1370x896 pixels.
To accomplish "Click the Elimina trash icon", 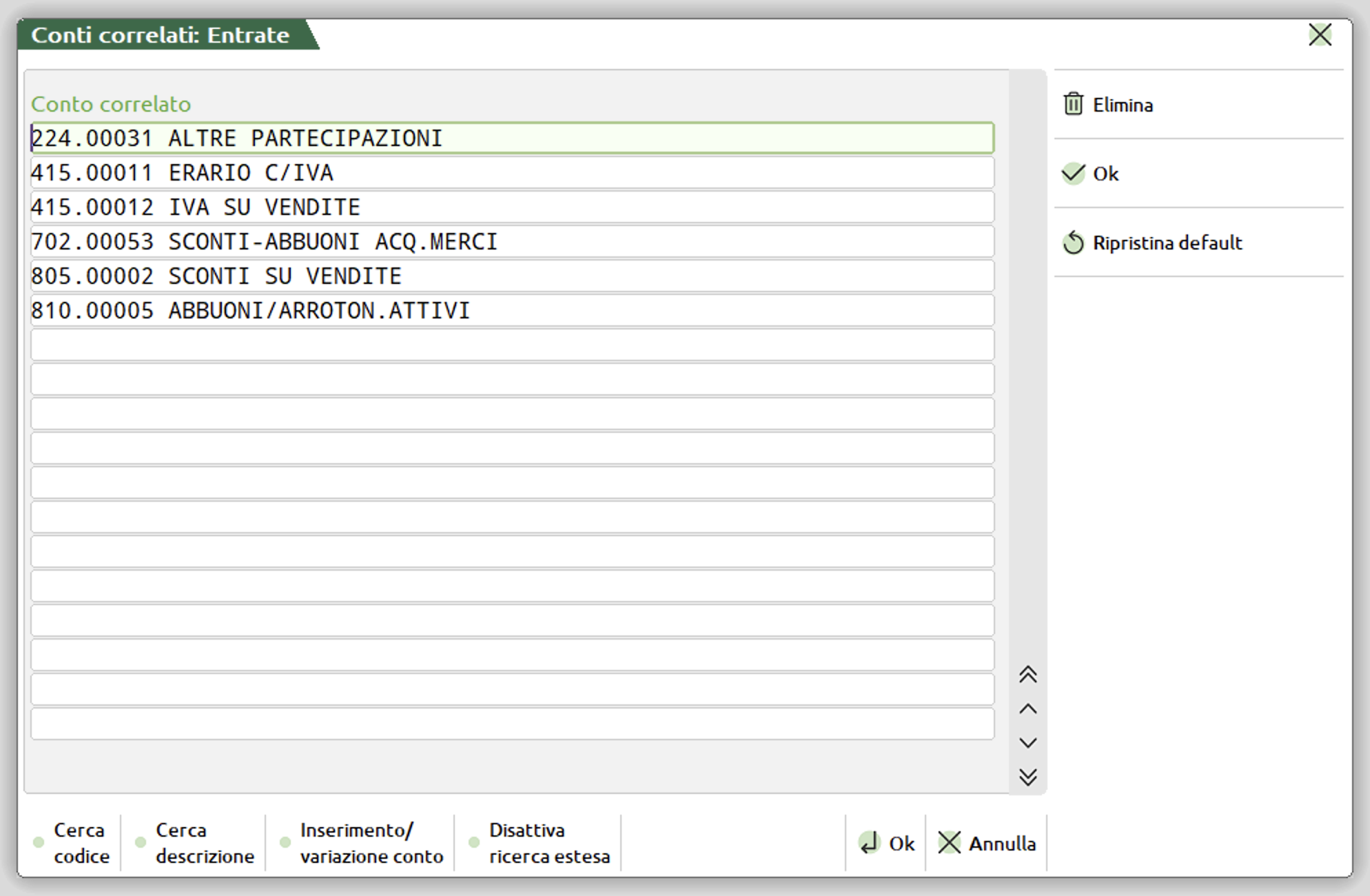I will (x=1073, y=104).
